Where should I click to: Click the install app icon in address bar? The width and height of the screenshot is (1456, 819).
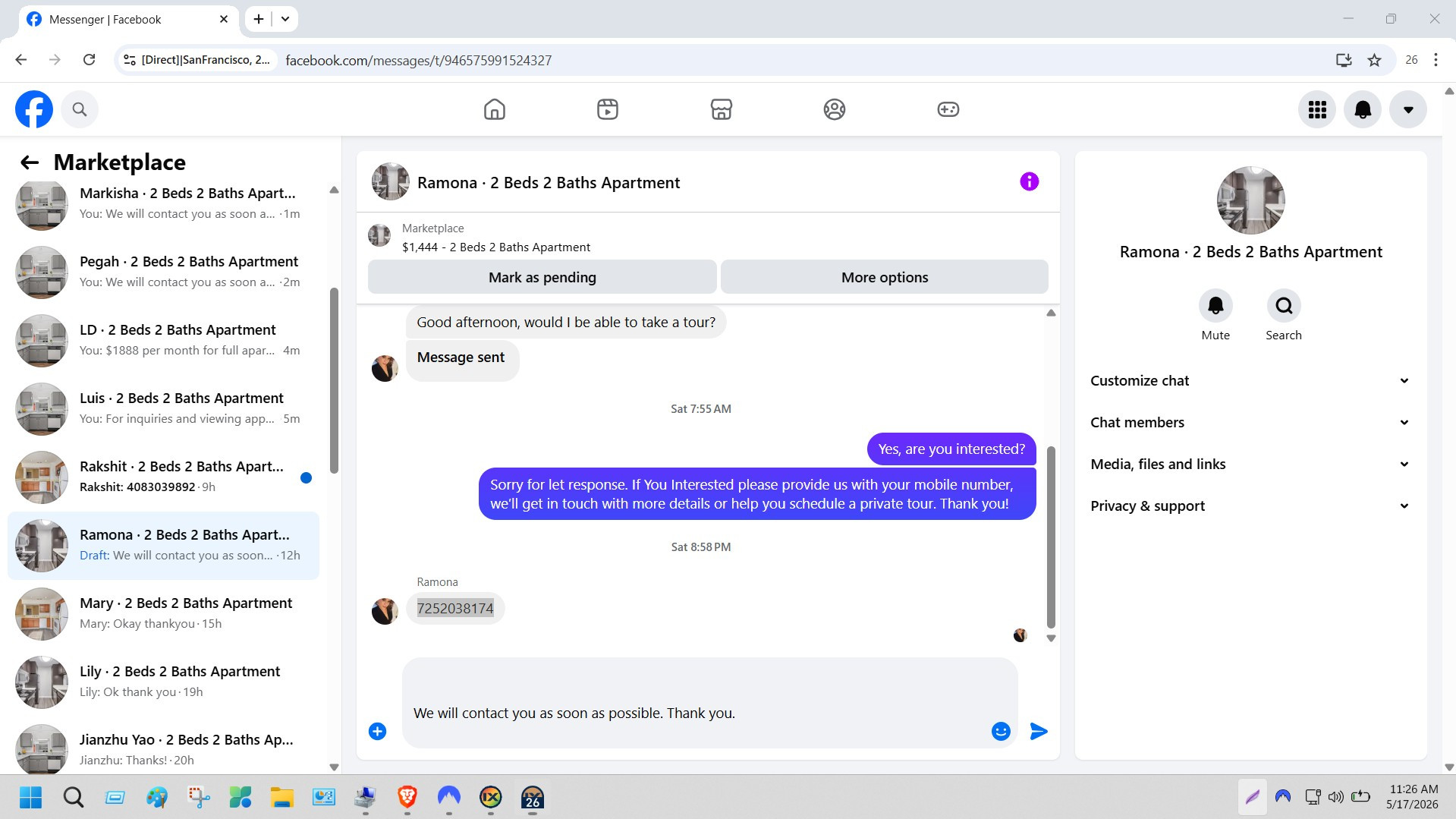(1344, 60)
